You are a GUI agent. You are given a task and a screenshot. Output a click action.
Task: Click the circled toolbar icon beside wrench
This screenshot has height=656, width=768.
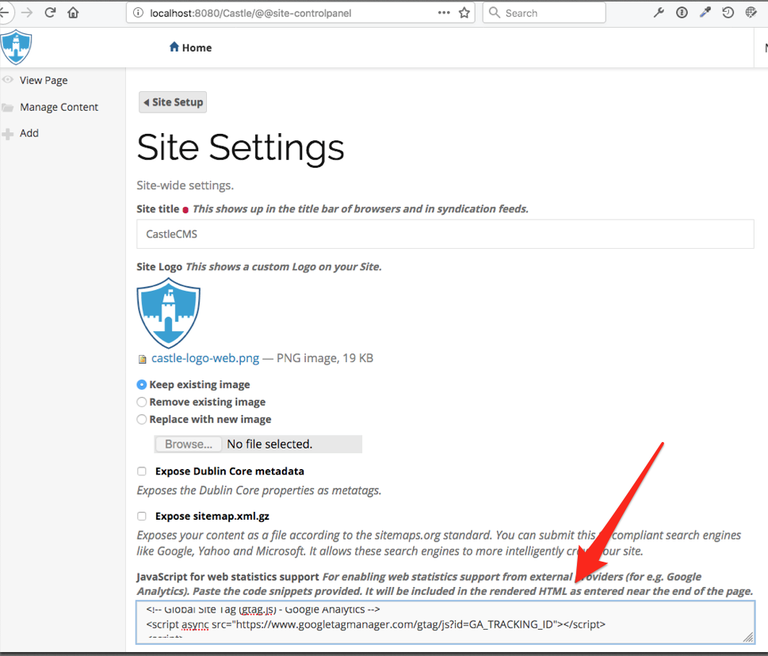click(682, 13)
